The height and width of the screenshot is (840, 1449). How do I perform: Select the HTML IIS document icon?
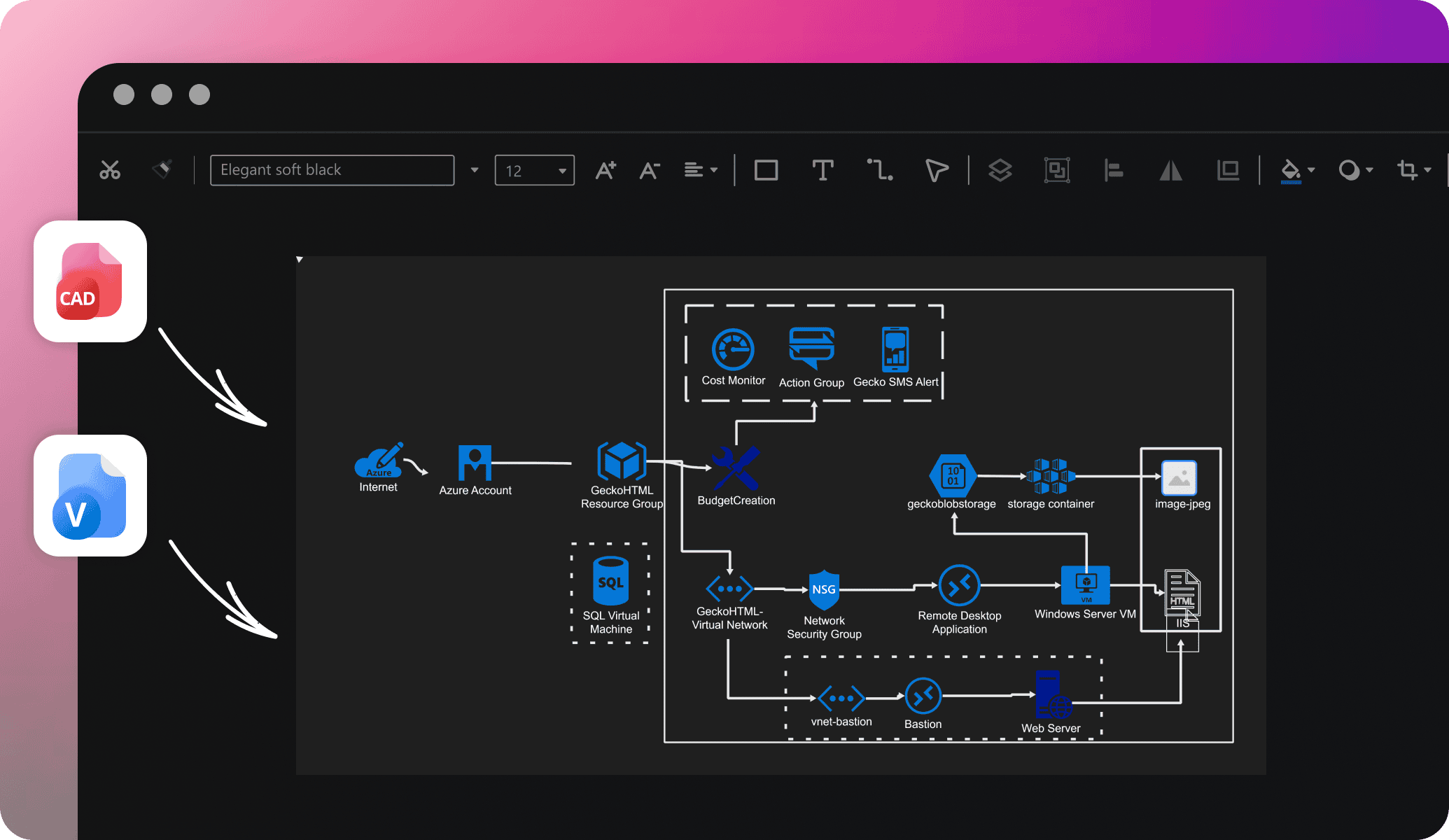(1182, 592)
